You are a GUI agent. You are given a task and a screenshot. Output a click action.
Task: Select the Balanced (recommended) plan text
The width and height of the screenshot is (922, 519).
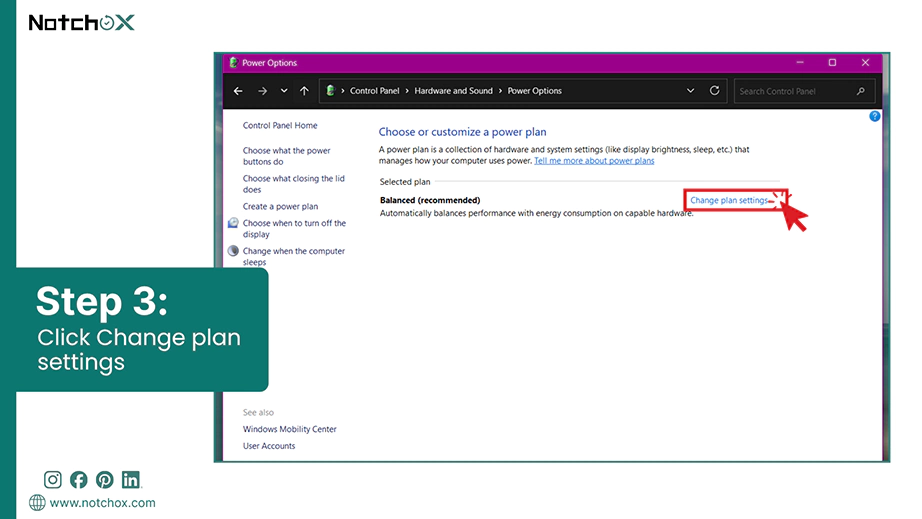click(x=430, y=200)
